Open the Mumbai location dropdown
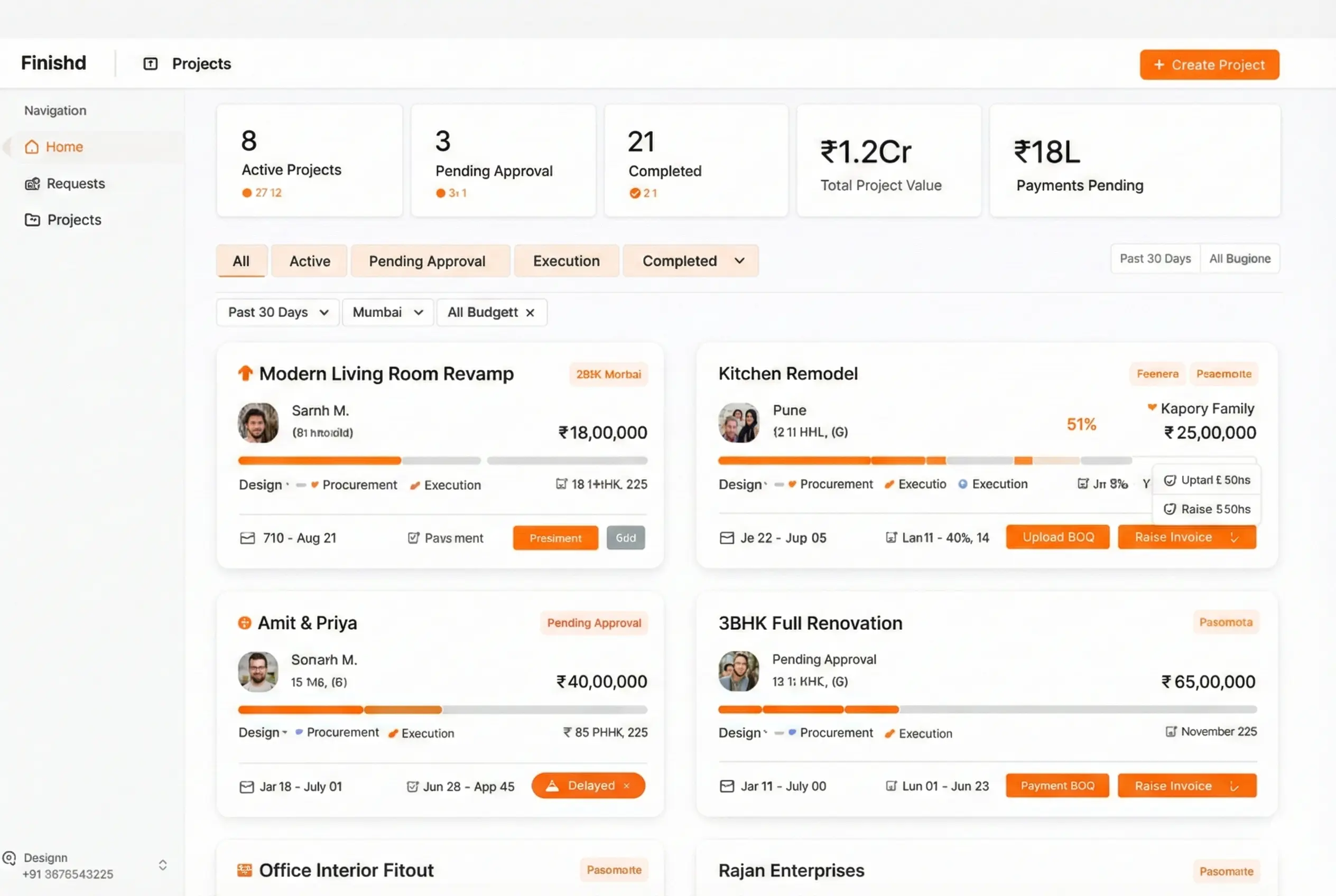This screenshot has height=896, width=1336. point(387,312)
